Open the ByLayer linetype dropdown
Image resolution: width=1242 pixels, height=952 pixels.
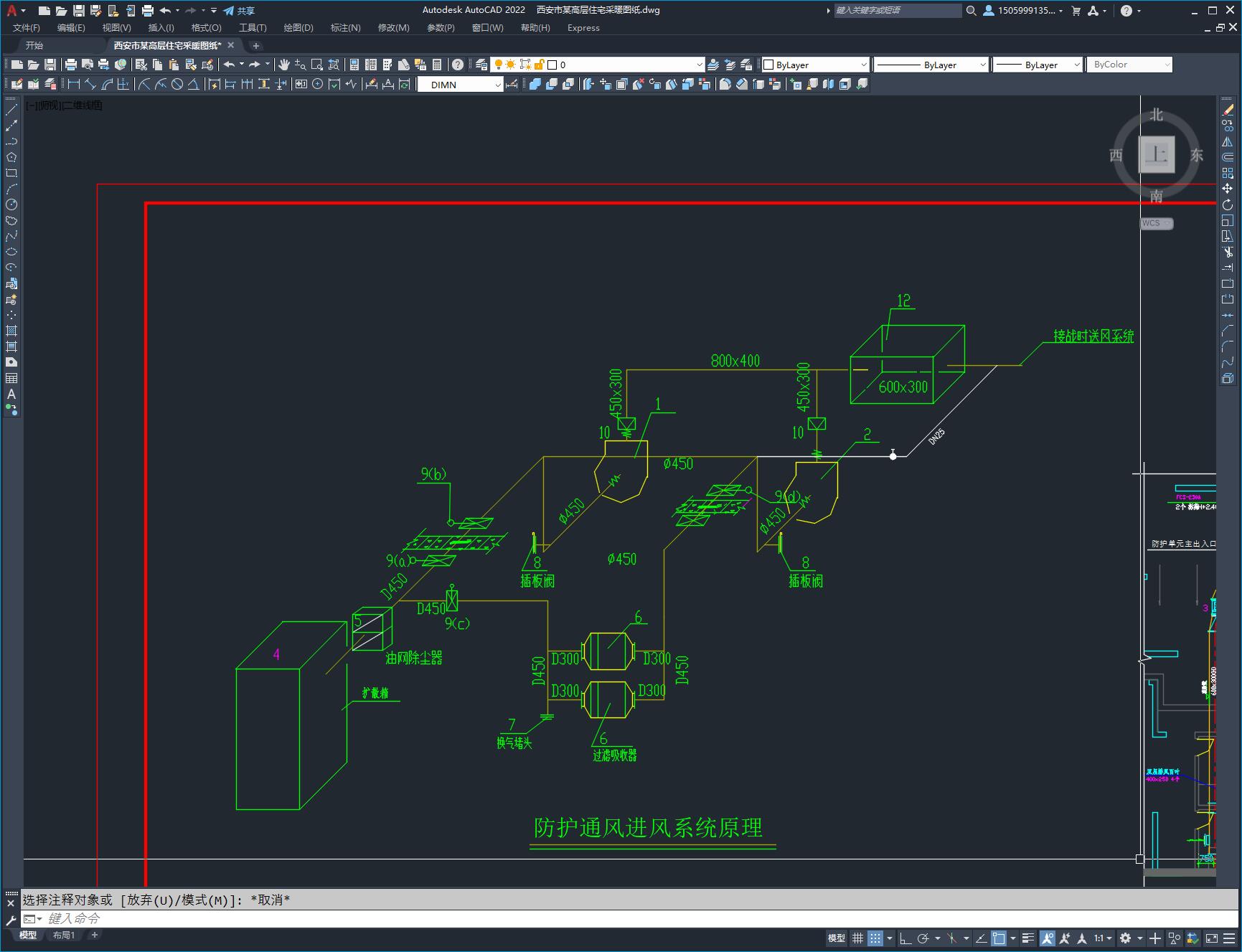[931, 65]
